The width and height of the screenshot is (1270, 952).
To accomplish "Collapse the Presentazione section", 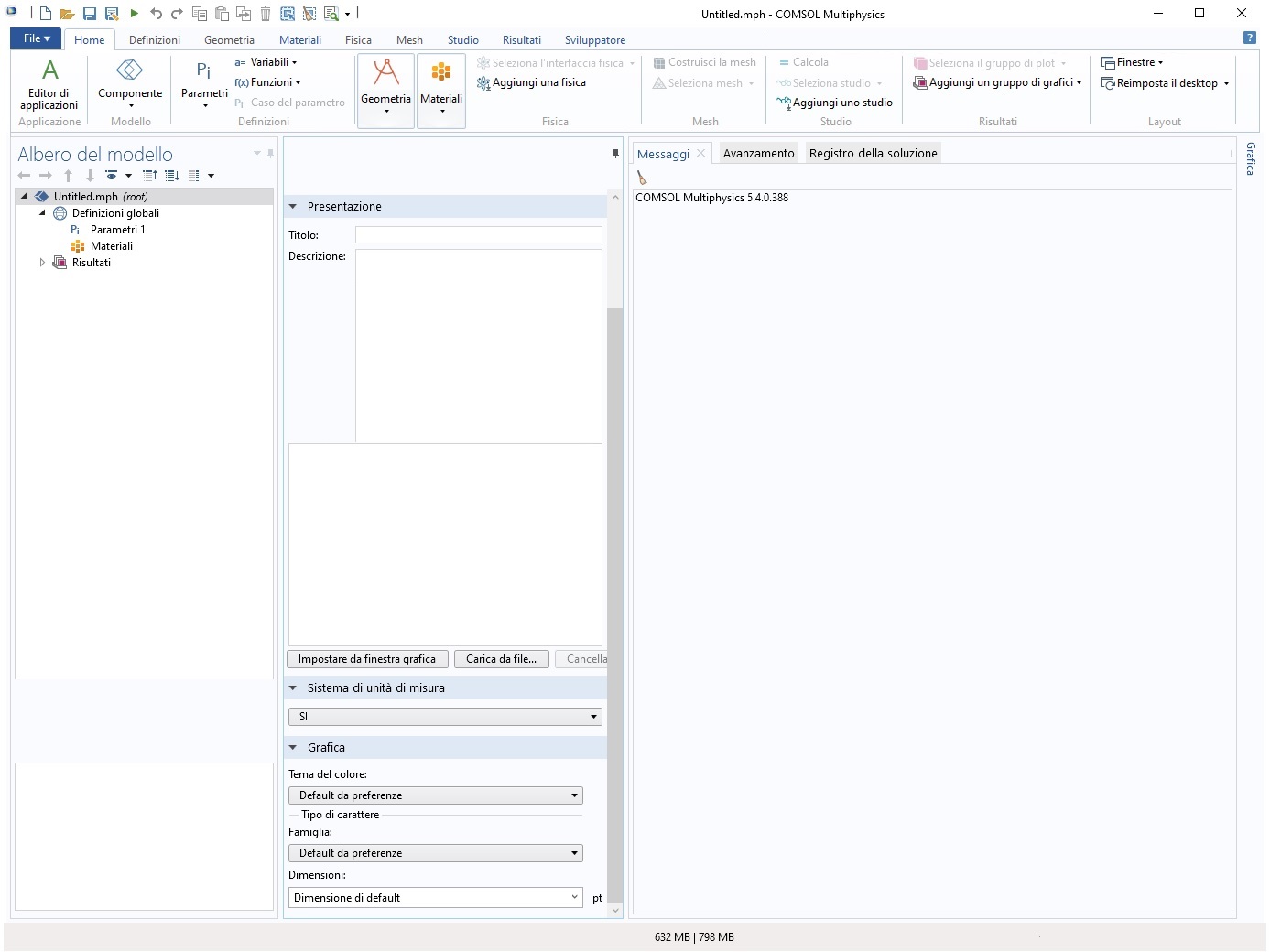I will tap(293, 207).
